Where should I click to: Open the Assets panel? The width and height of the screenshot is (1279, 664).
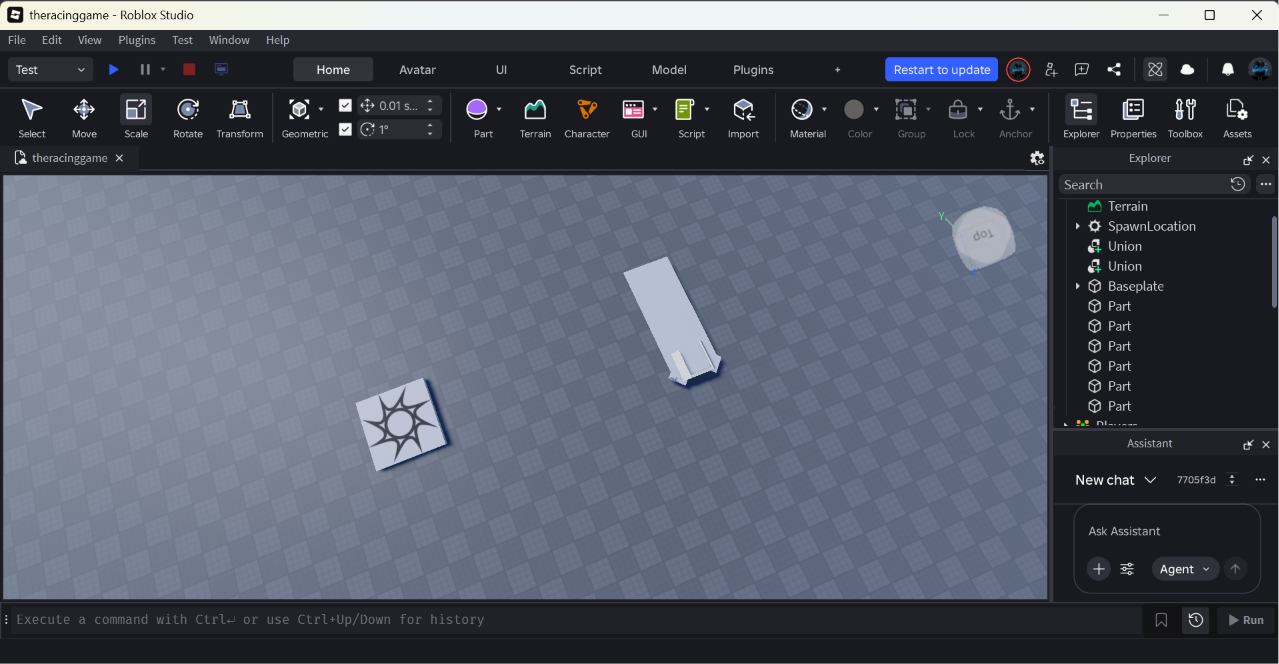(x=1237, y=117)
